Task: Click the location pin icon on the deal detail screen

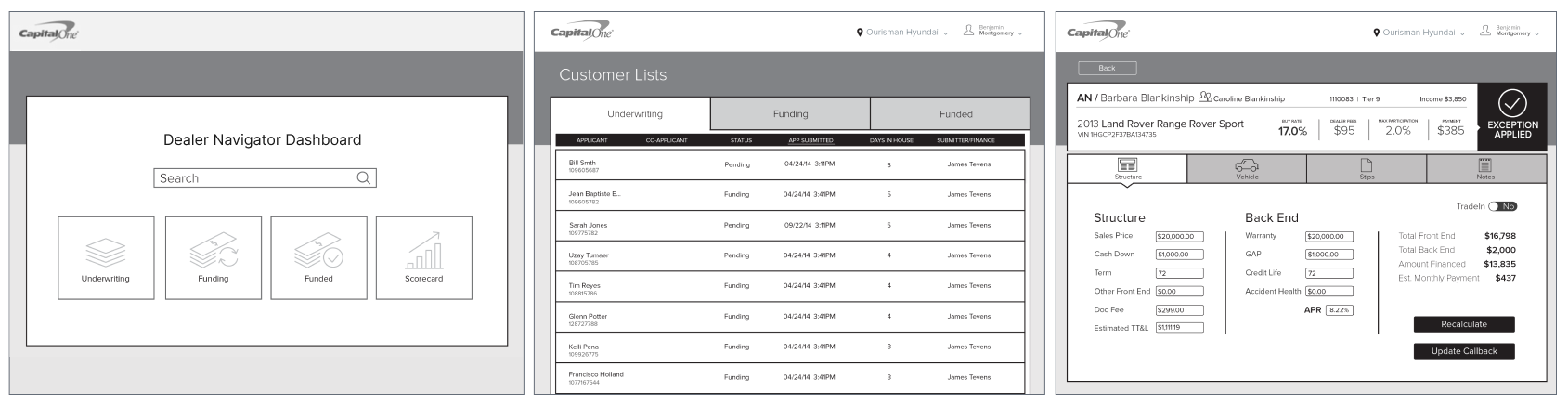Action: (1377, 33)
